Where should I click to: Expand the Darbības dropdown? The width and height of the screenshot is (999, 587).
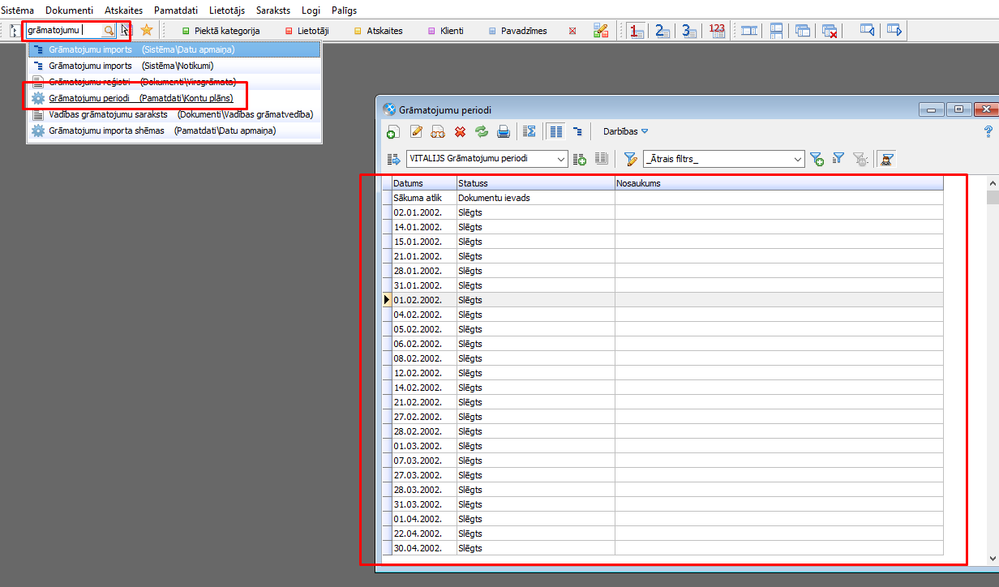626,132
